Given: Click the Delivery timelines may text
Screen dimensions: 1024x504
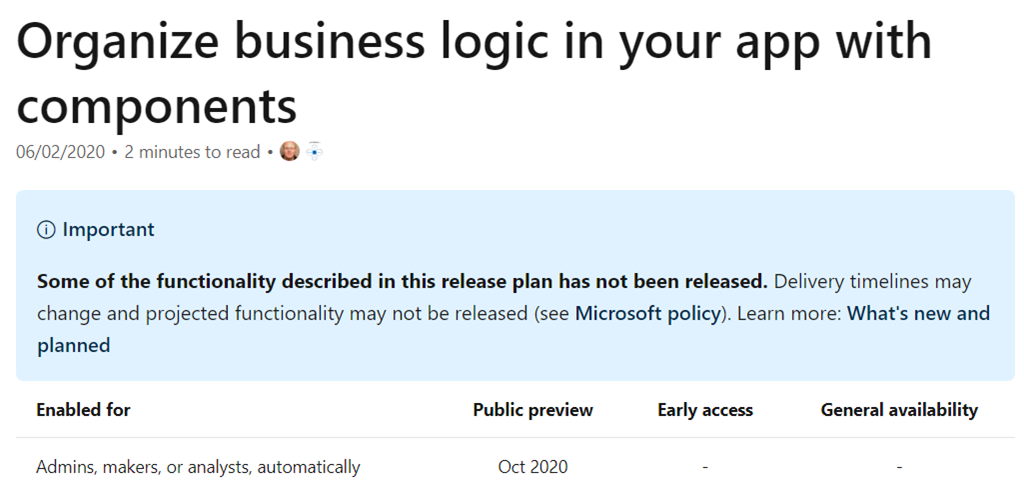Looking at the screenshot, I should [x=872, y=281].
